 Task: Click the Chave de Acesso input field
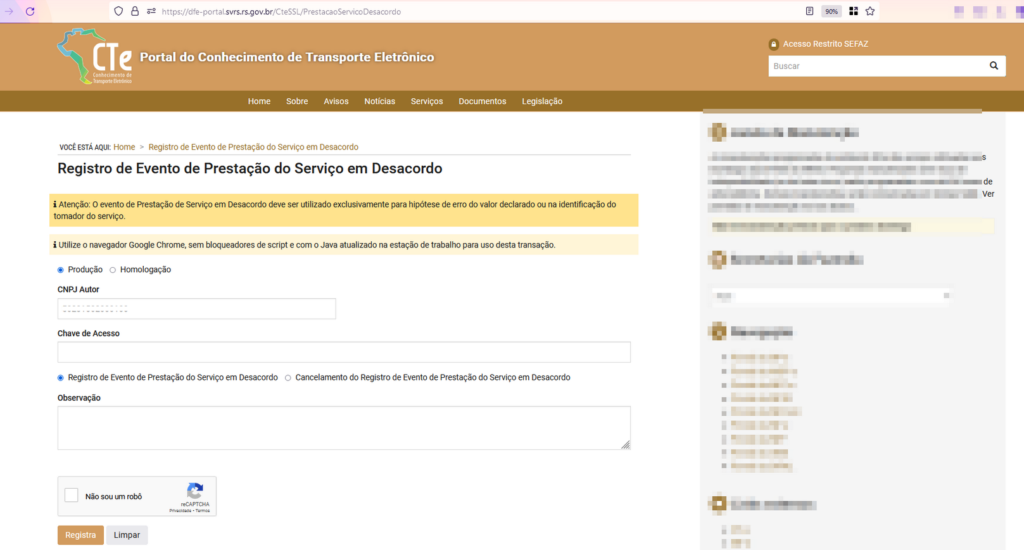pos(344,352)
